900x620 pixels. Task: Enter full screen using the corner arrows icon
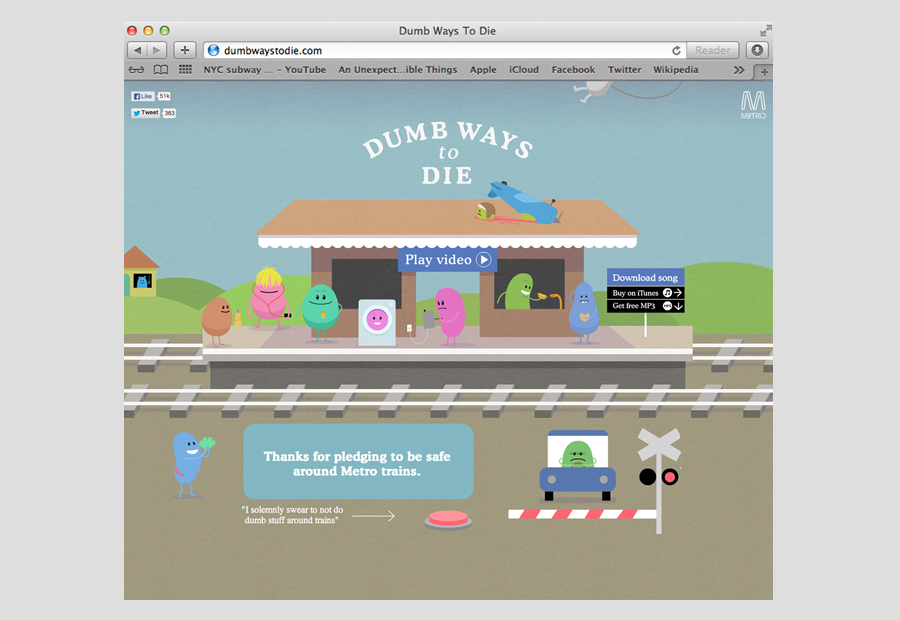pos(765,30)
